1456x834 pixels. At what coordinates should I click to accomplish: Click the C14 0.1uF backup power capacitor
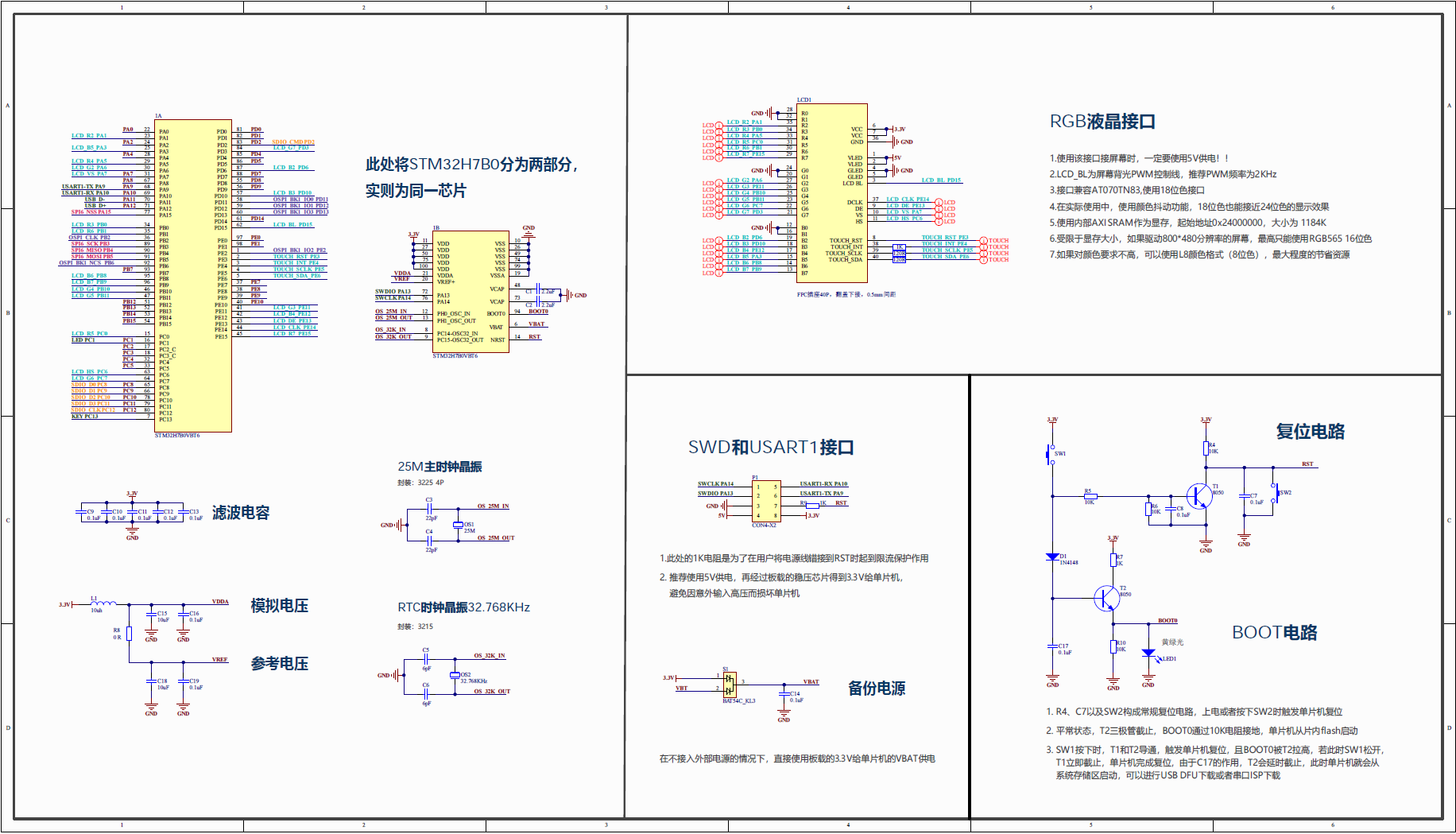tap(784, 694)
